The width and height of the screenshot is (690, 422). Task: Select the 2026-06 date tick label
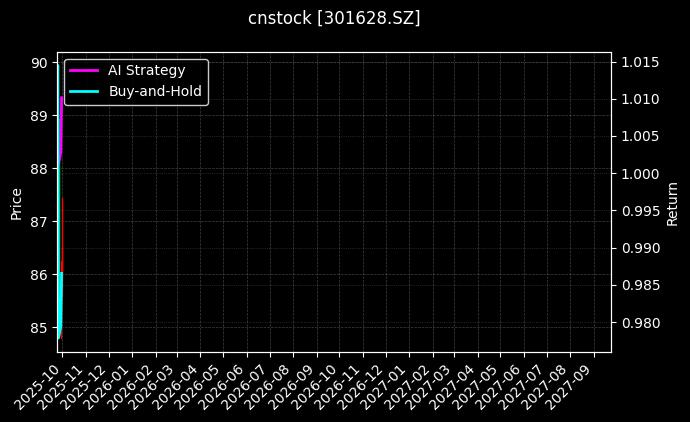pos(229,380)
